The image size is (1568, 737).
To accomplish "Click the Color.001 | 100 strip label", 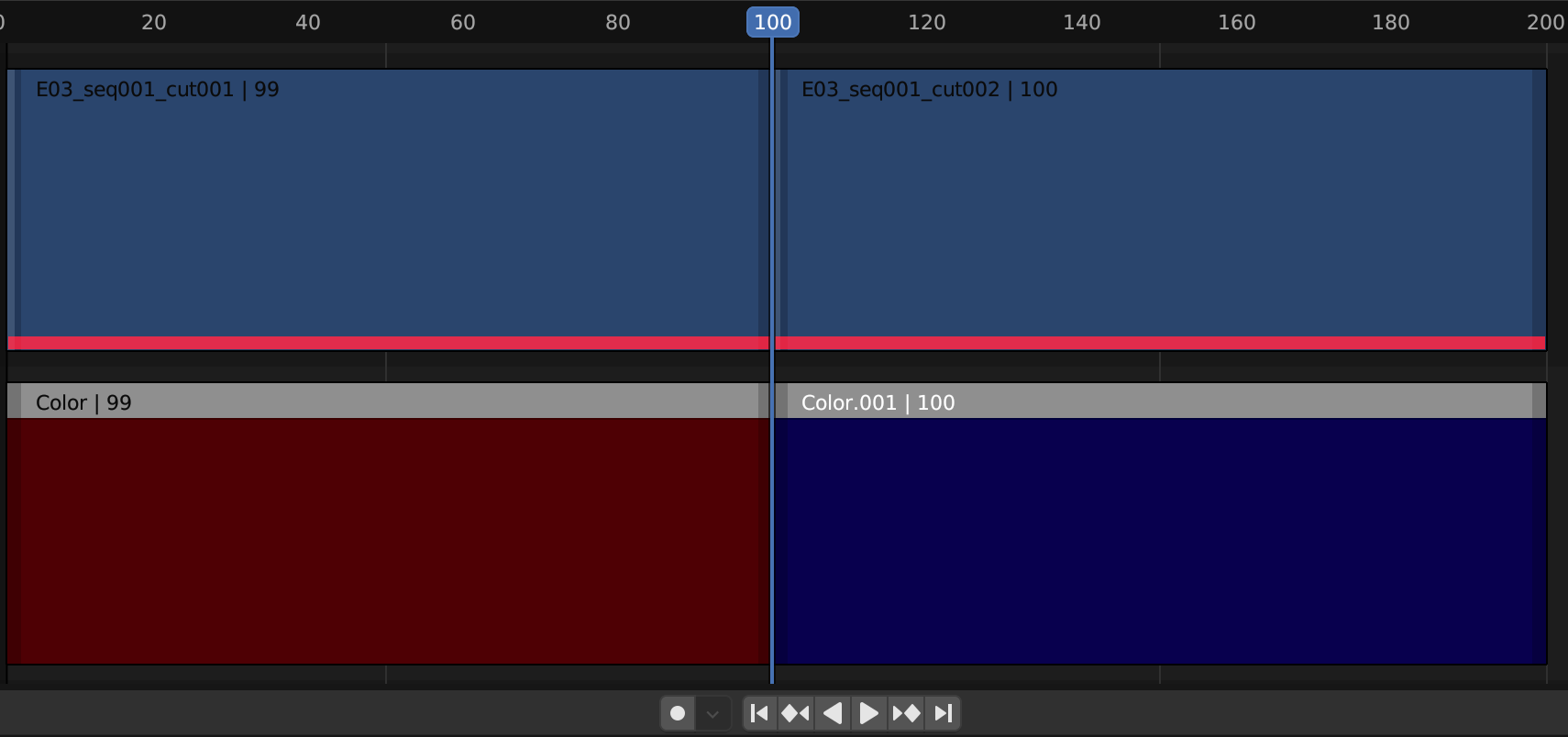I will coord(878,402).
